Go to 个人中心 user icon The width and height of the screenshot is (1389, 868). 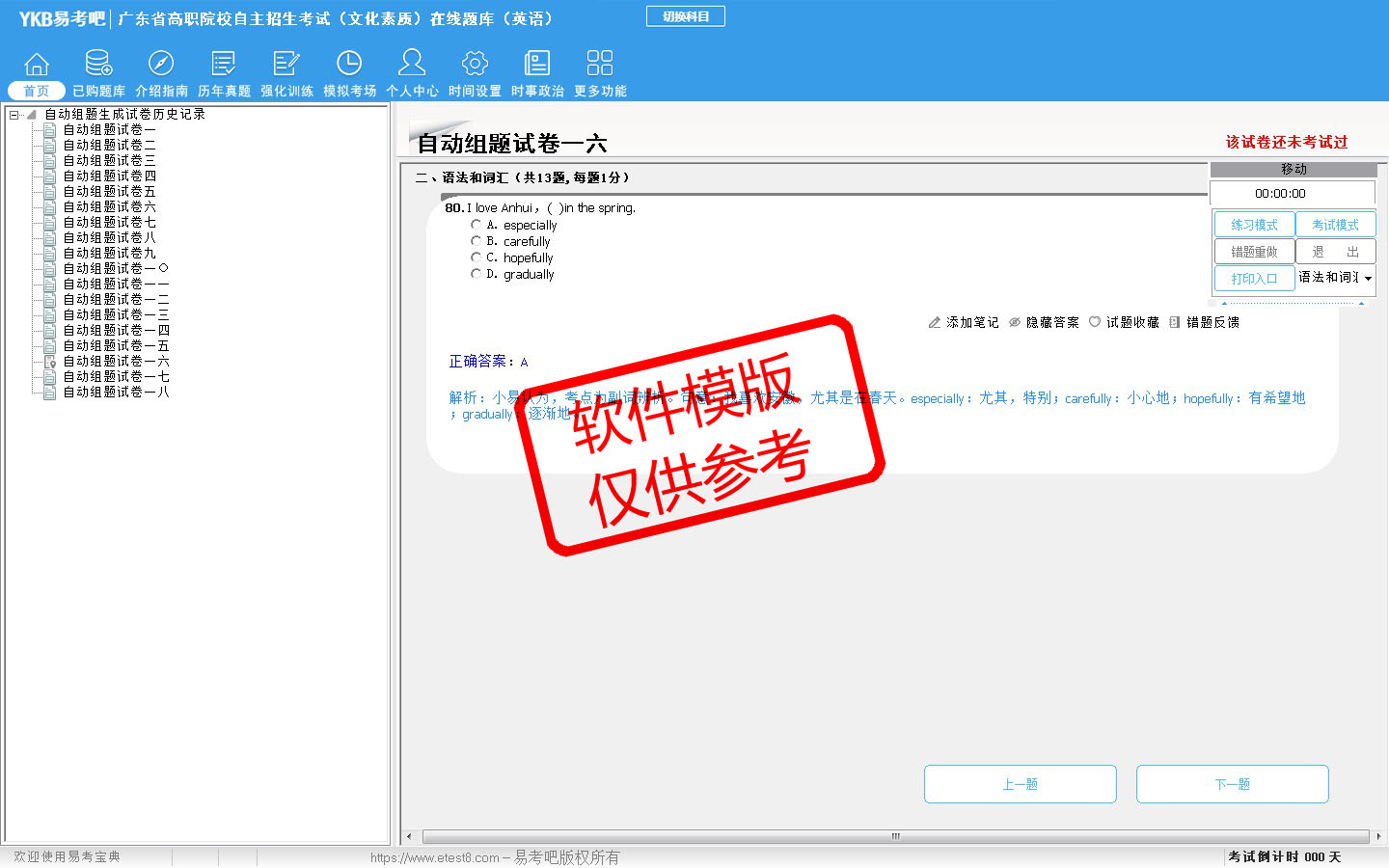412,64
